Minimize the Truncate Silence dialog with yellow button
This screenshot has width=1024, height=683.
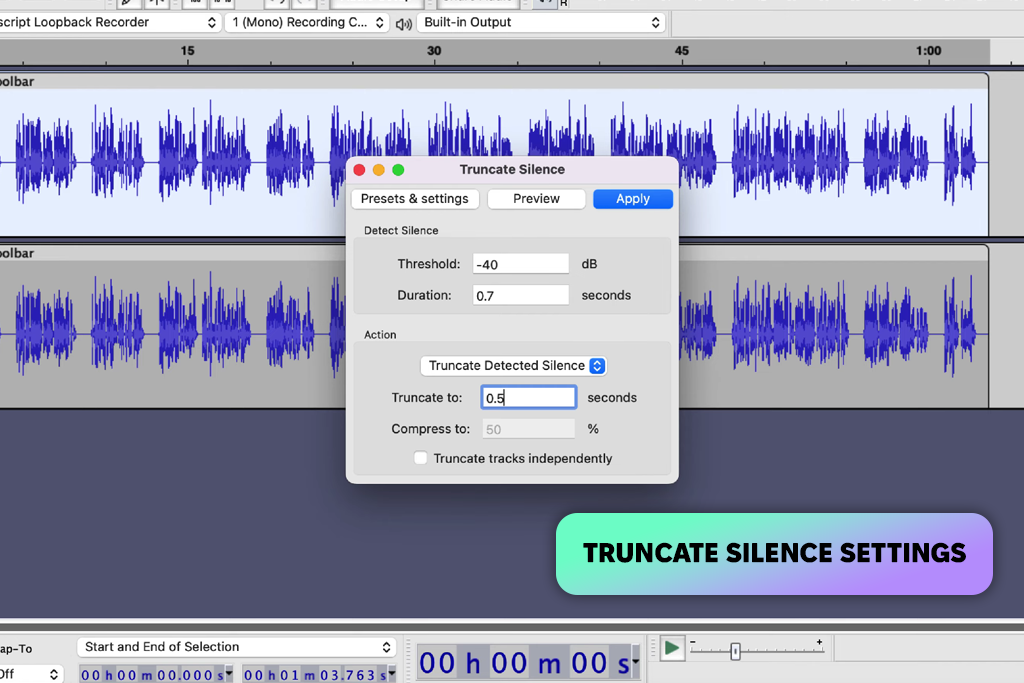pos(379,170)
